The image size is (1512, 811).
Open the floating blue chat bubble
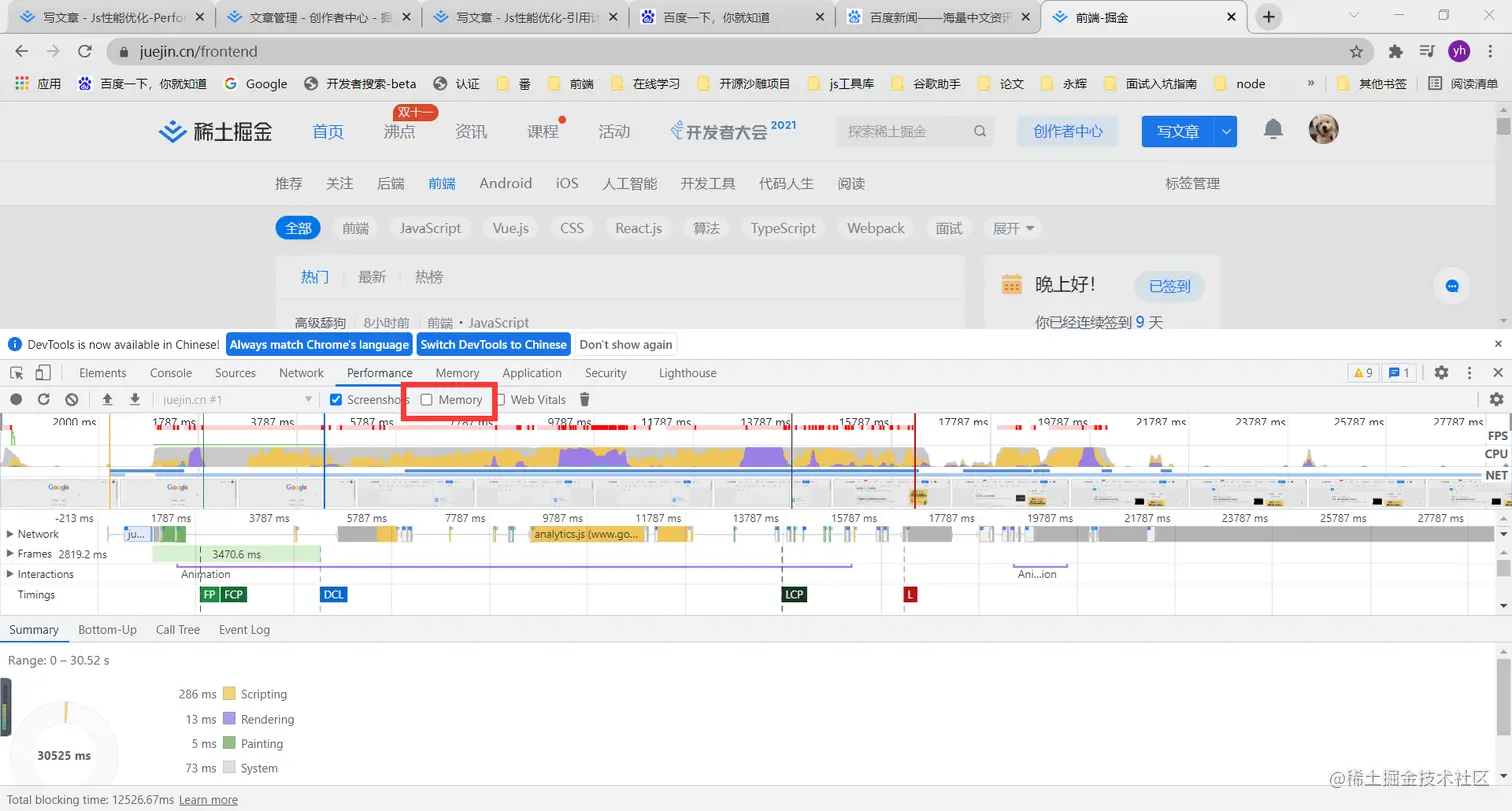[1451, 286]
